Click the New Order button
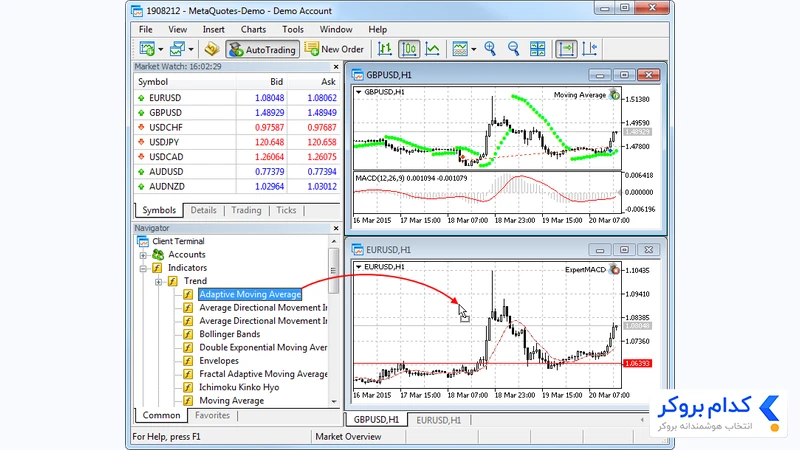Viewport: 800px width, 450px height. point(334,49)
